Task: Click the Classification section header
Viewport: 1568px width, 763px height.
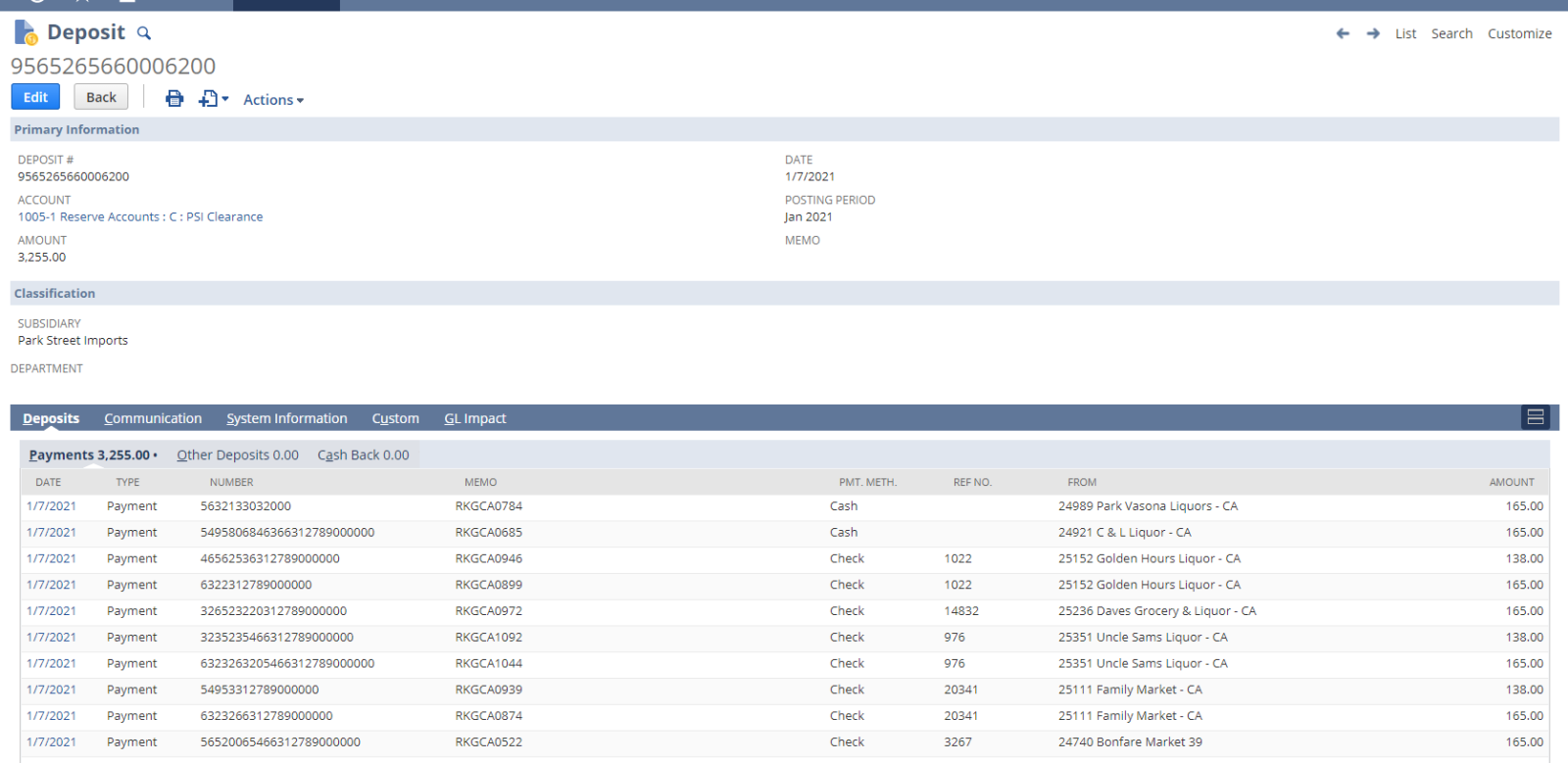Action: click(784, 293)
